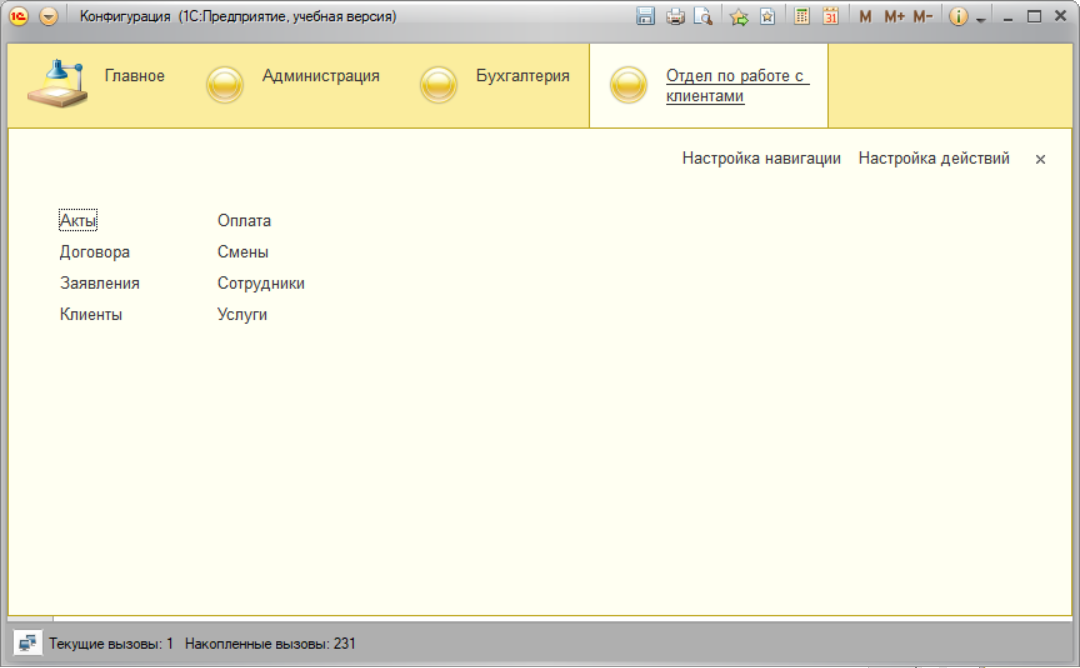Open Print Preview from the toolbar
The height and width of the screenshot is (668, 1080).
coord(703,17)
